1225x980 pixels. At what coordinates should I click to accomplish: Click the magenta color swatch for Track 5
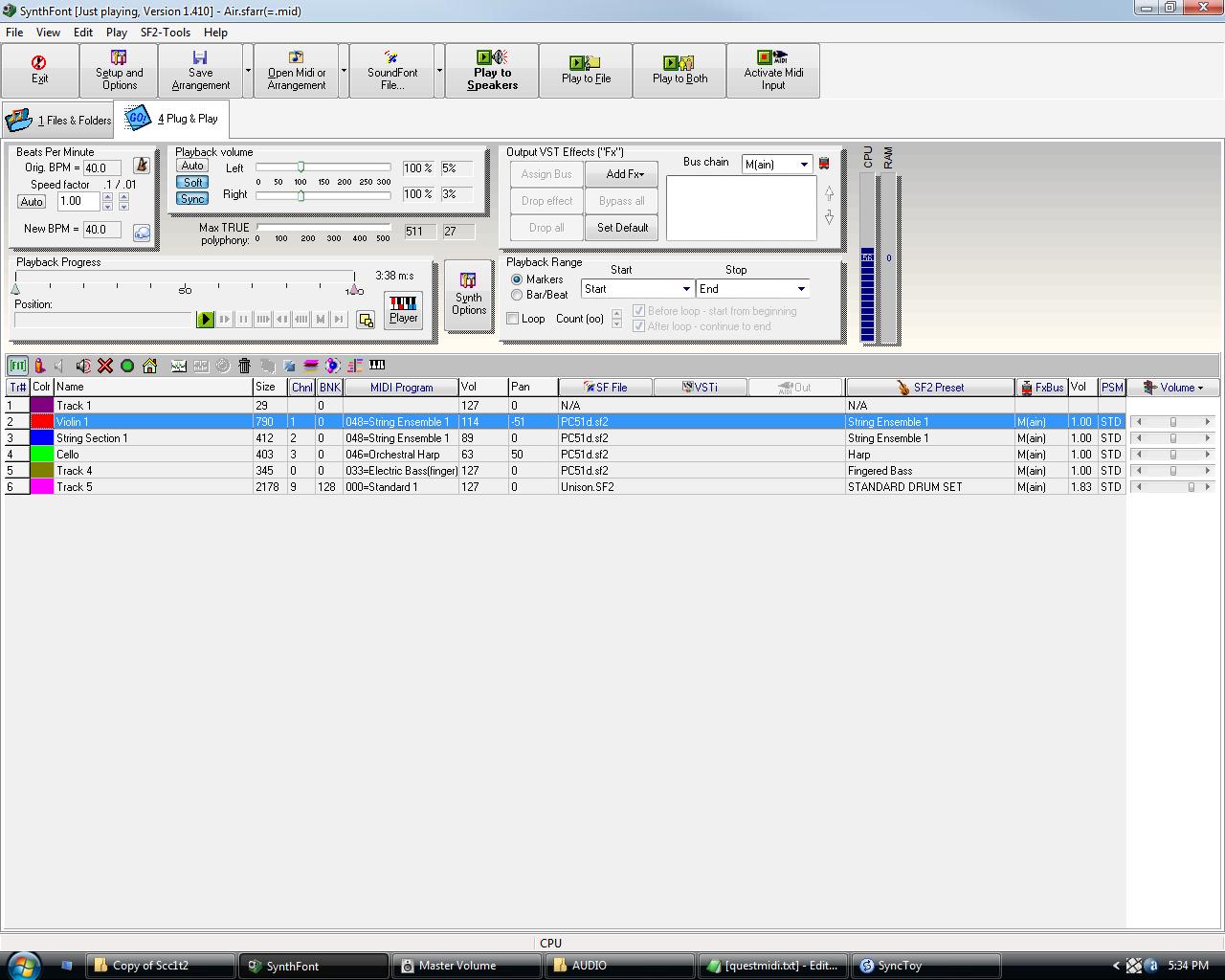[x=42, y=487]
